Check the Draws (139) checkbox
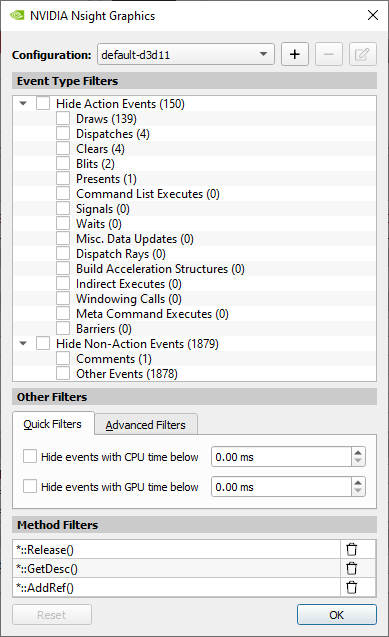The height and width of the screenshot is (637, 389). [x=63, y=118]
